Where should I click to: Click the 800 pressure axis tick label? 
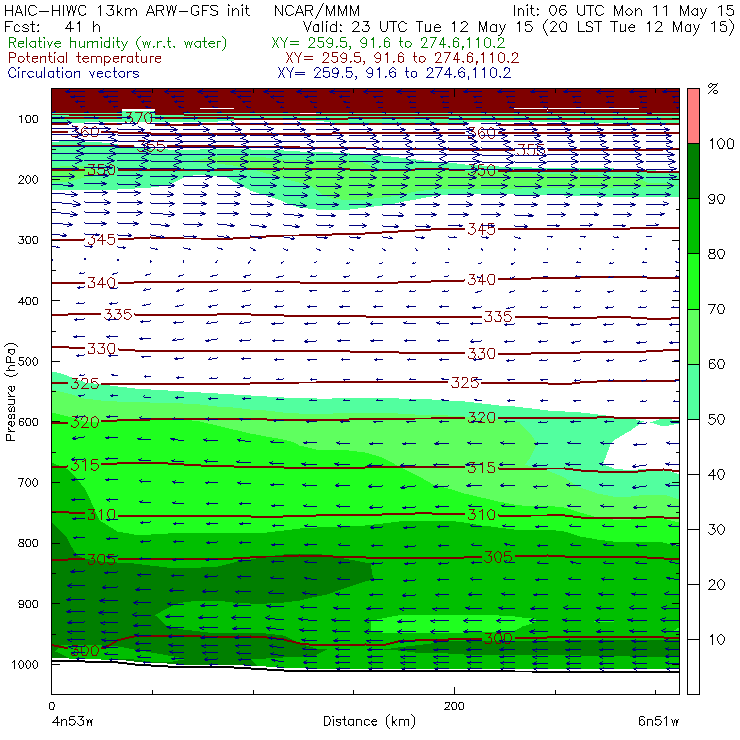click(x=28, y=543)
